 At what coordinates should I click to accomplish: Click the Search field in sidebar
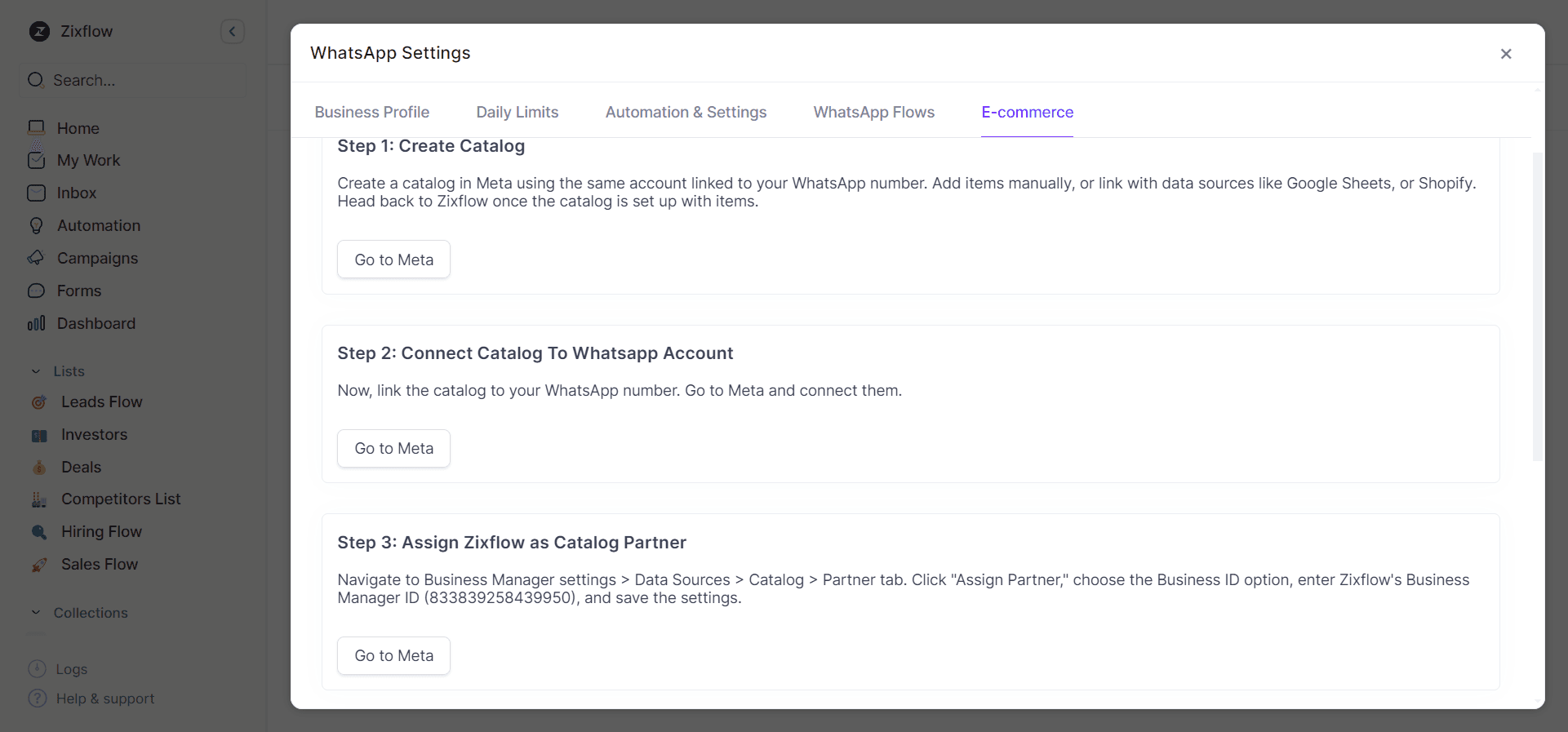coord(132,80)
